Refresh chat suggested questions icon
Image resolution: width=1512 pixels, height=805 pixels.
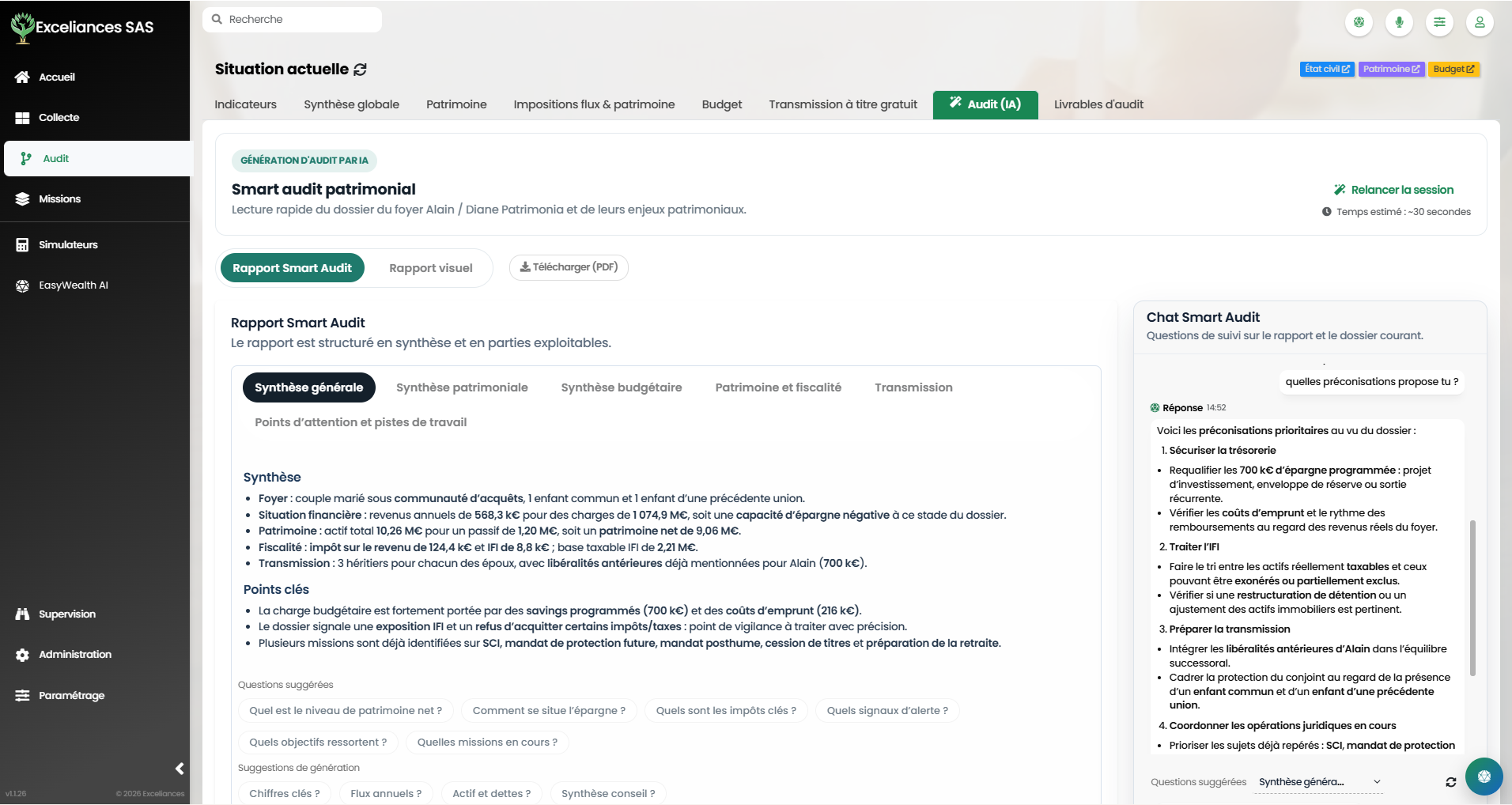tap(1451, 782)
